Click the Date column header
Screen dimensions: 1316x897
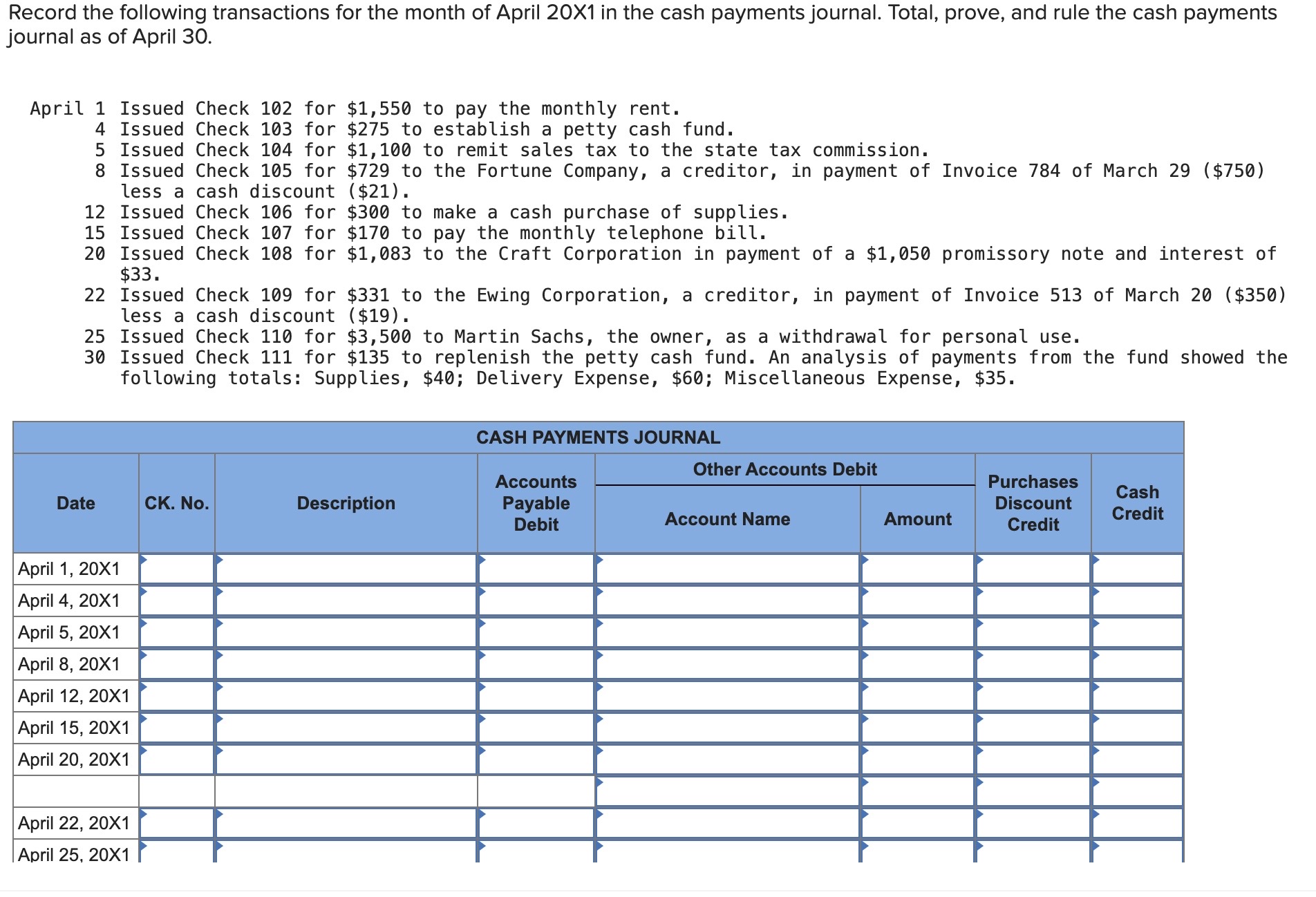pyautogui.click(x=76, y=503)
